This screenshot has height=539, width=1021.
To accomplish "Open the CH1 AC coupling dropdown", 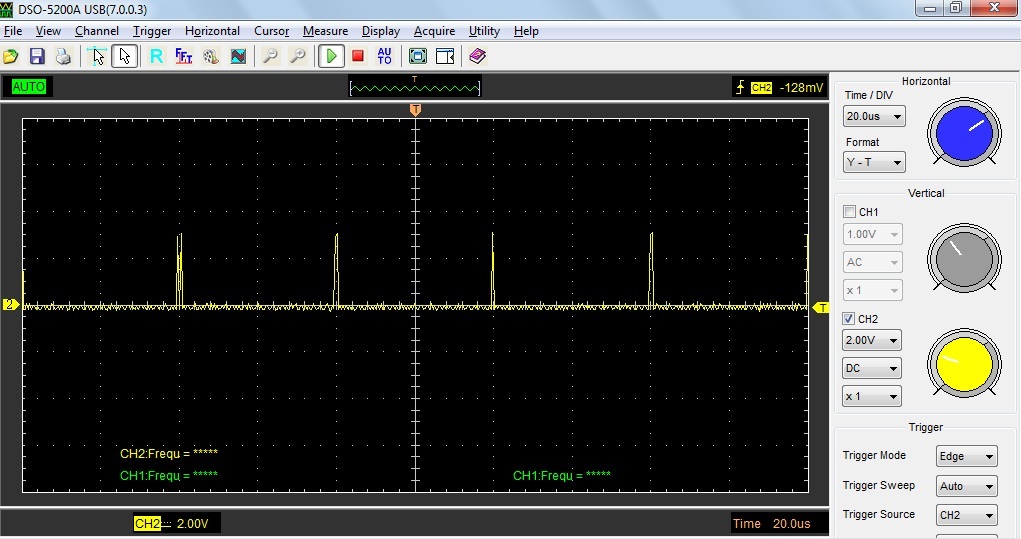I will 873,262.
